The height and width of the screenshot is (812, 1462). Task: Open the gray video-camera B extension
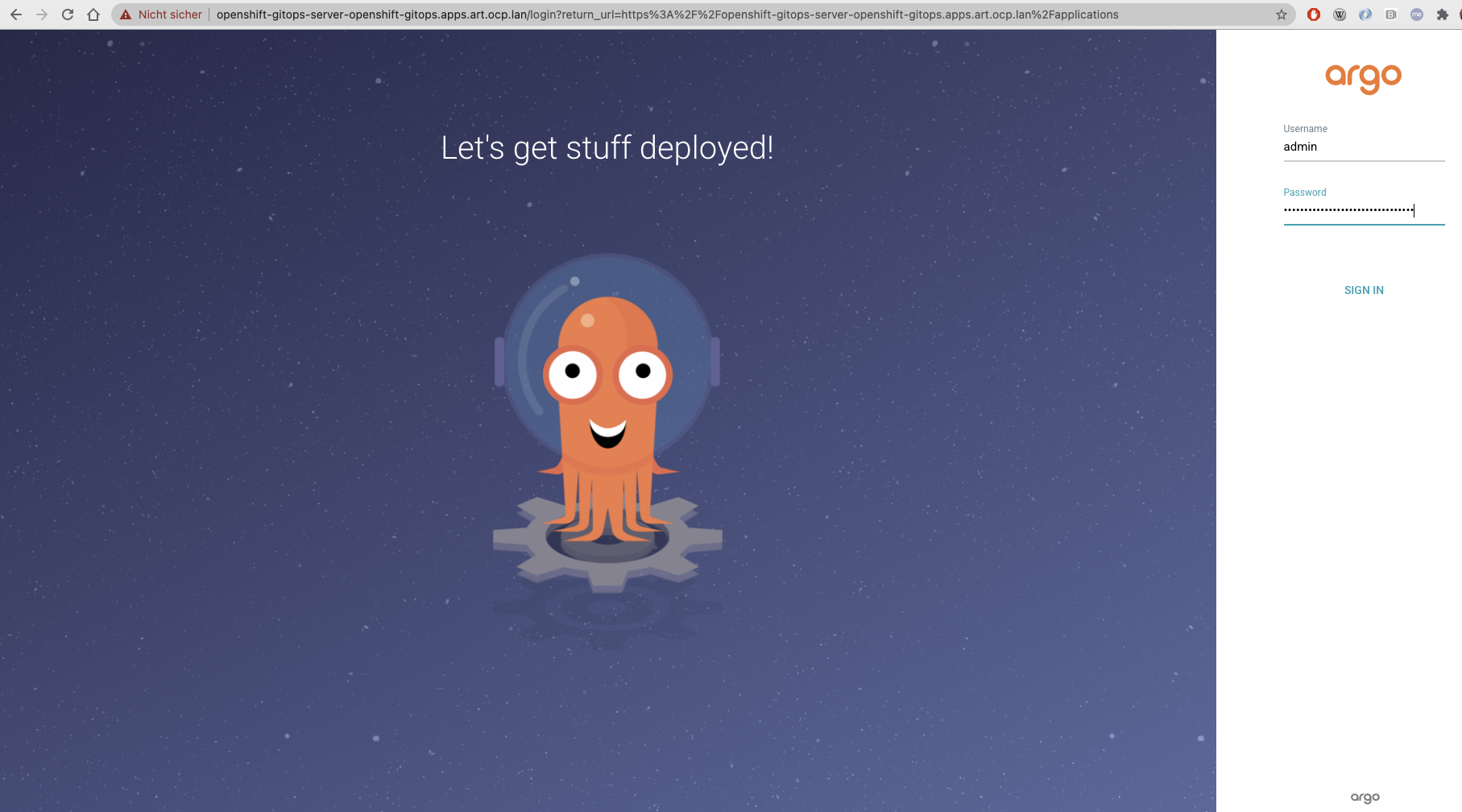1391,14
